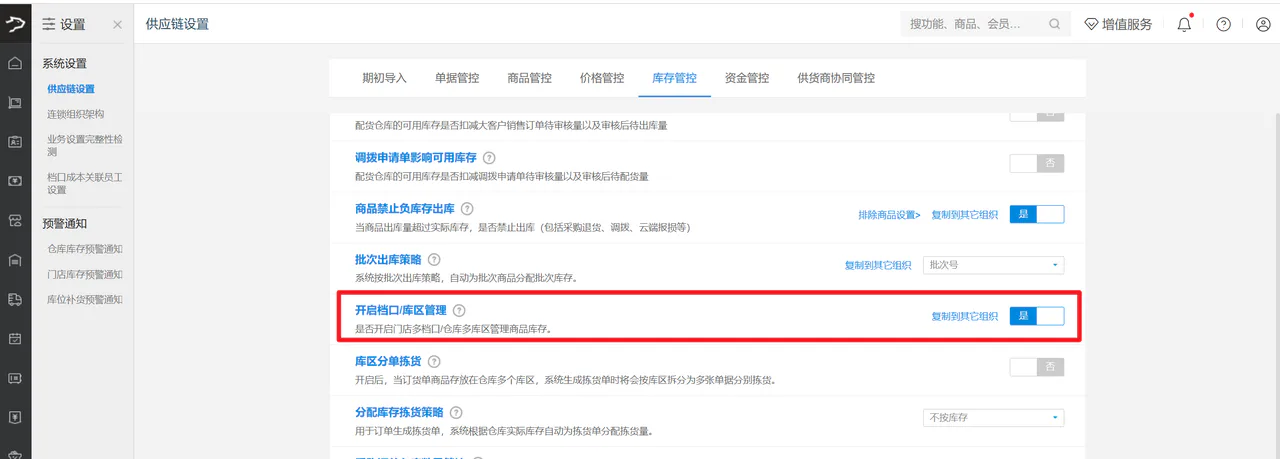Click the help icon beside 库区分单拣货
The width and height of the screenshot is (1280, 459).
point(434,361)
